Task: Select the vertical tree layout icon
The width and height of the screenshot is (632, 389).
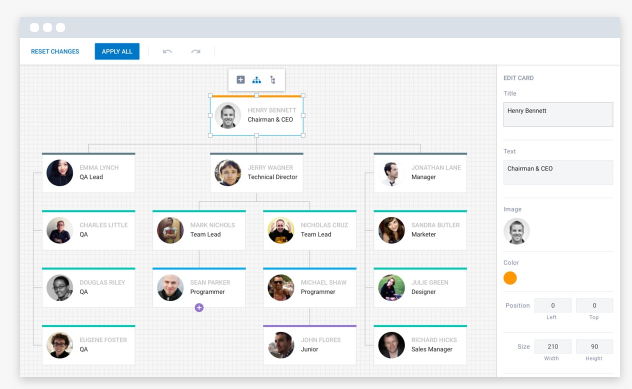Action: 273,80
